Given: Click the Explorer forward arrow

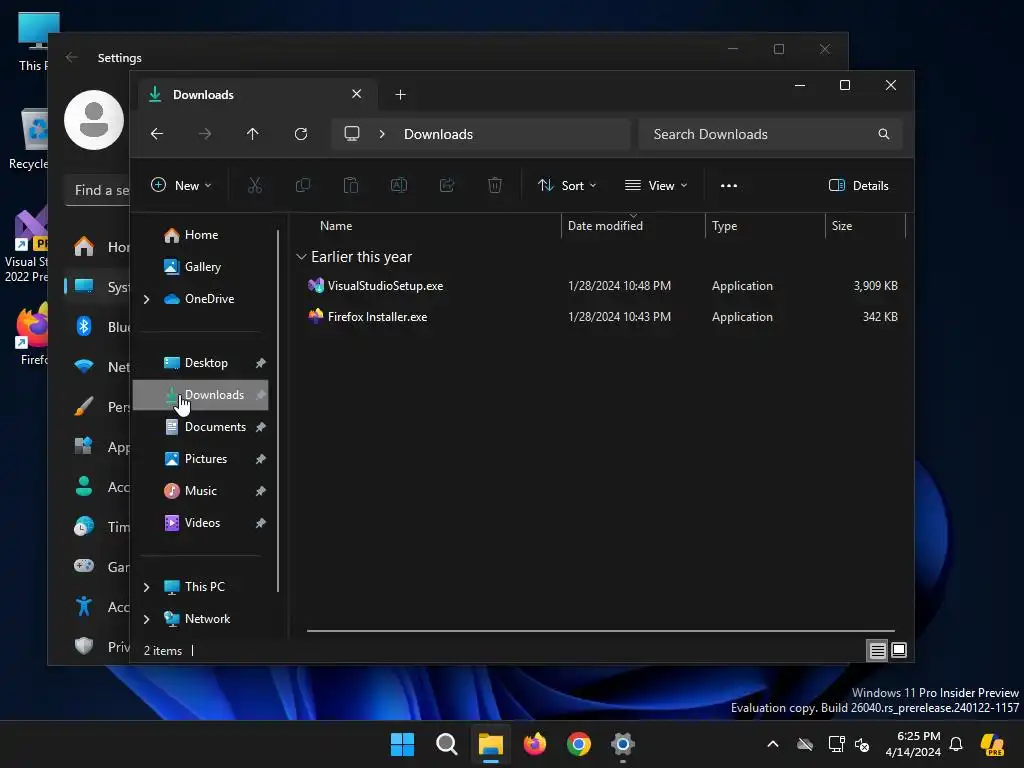Looking at the screenshot, I should pyautogui.click(x=205, y=134).
